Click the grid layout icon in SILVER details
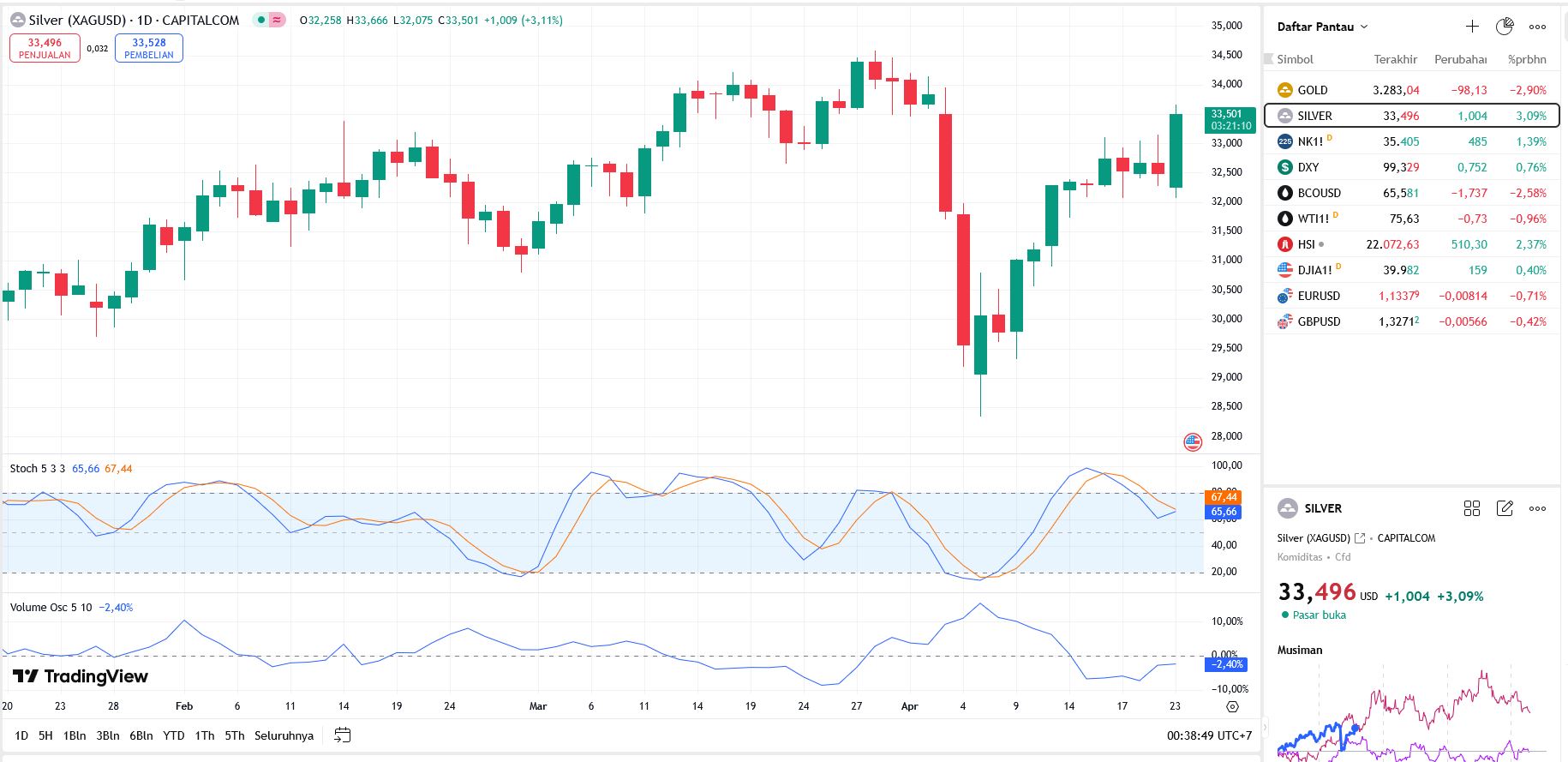 tap(1472, 508)
